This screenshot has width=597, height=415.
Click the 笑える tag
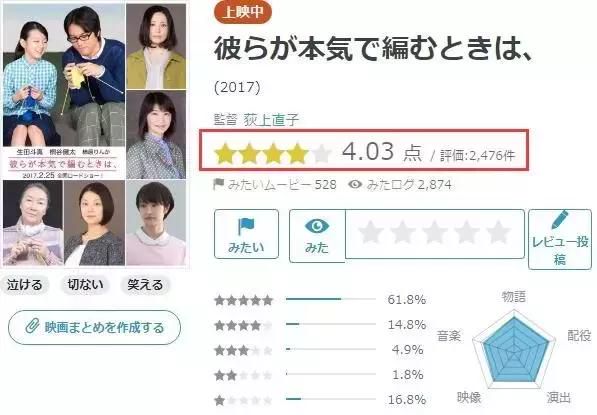point(145,284)
